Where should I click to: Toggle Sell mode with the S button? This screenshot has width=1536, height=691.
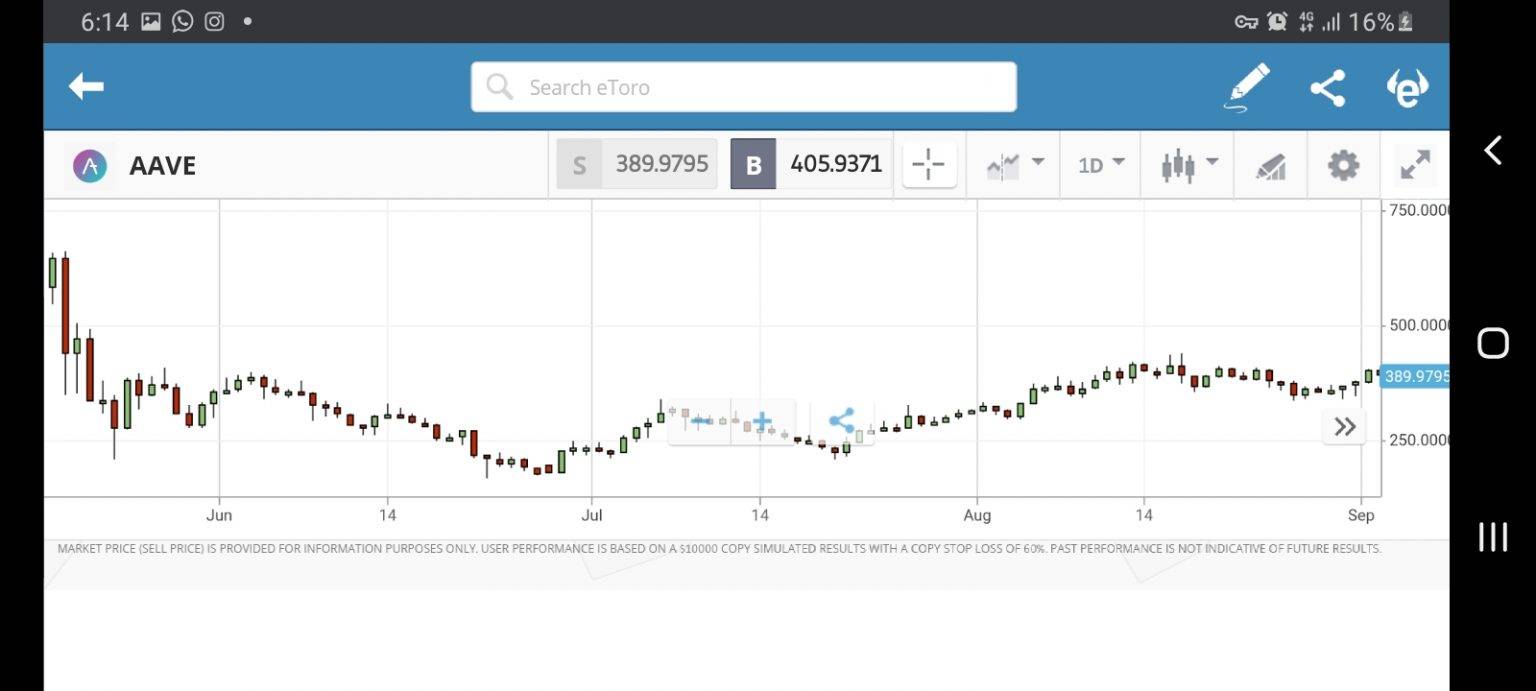point(580,163)
